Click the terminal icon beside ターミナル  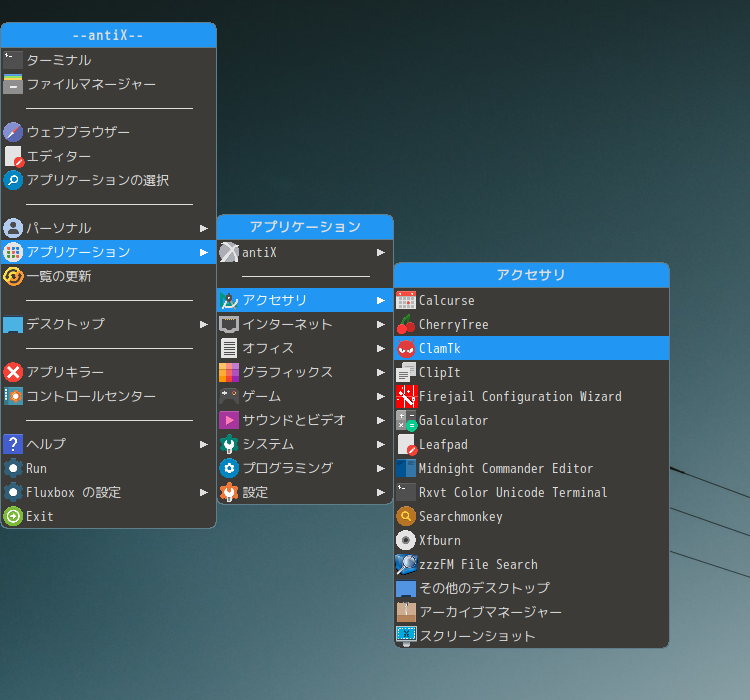pyautogui.click(x=13, y=60)
